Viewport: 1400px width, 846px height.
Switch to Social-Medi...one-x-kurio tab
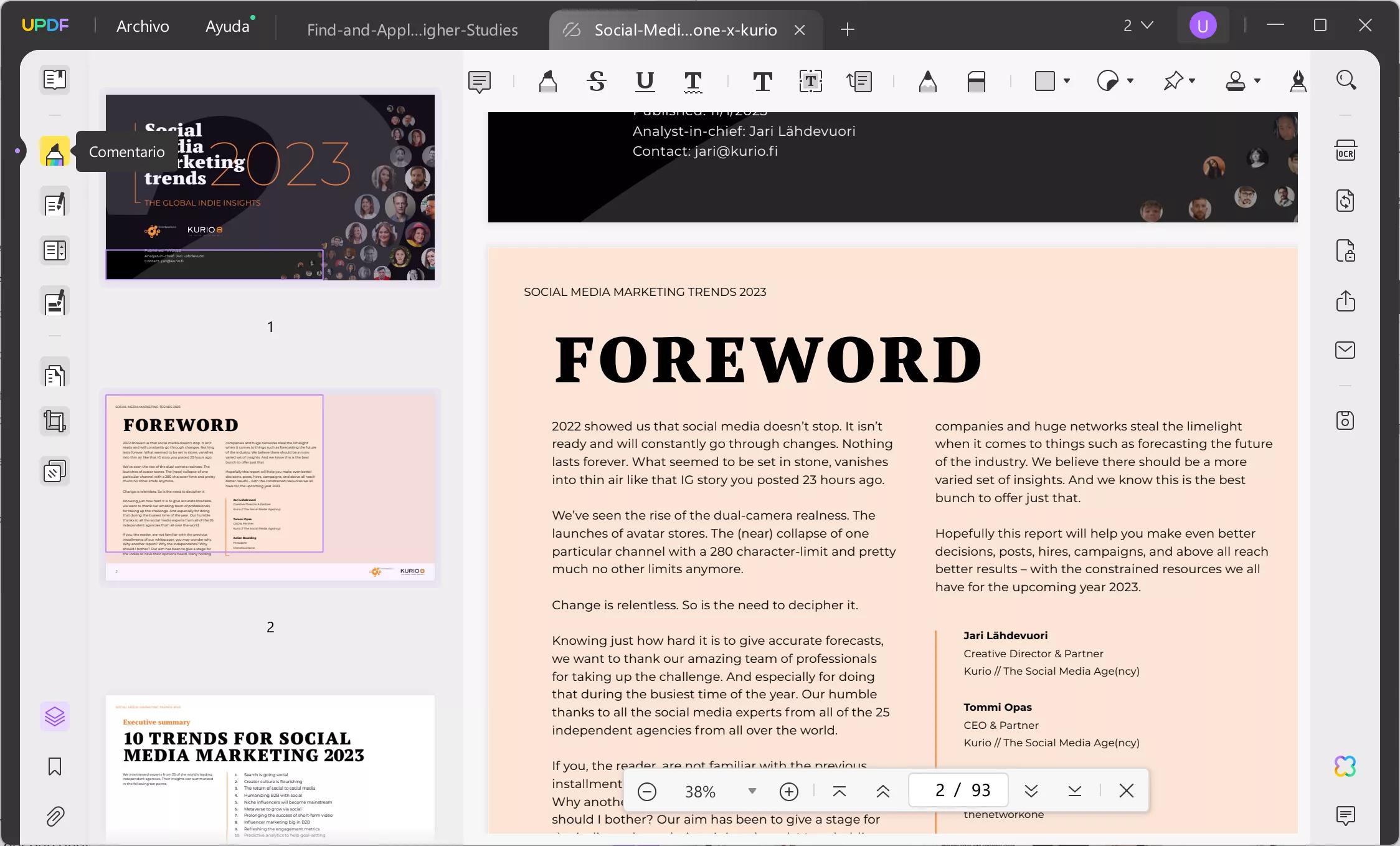685,30
